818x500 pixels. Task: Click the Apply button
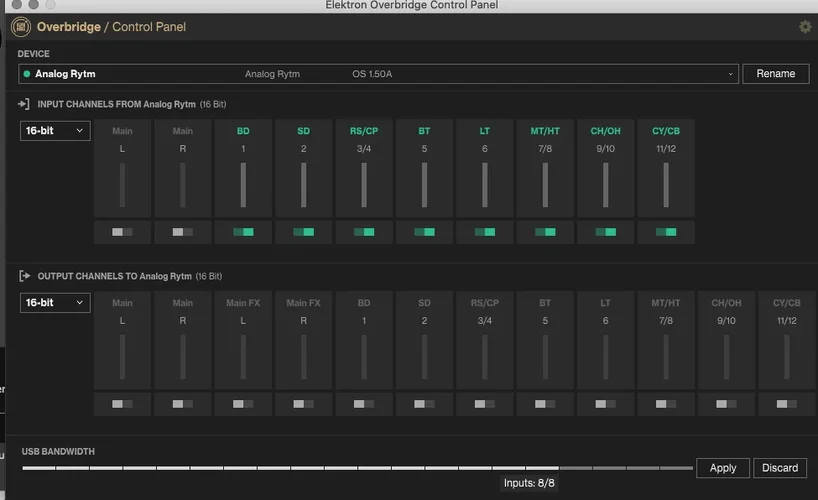pos(723,468)
